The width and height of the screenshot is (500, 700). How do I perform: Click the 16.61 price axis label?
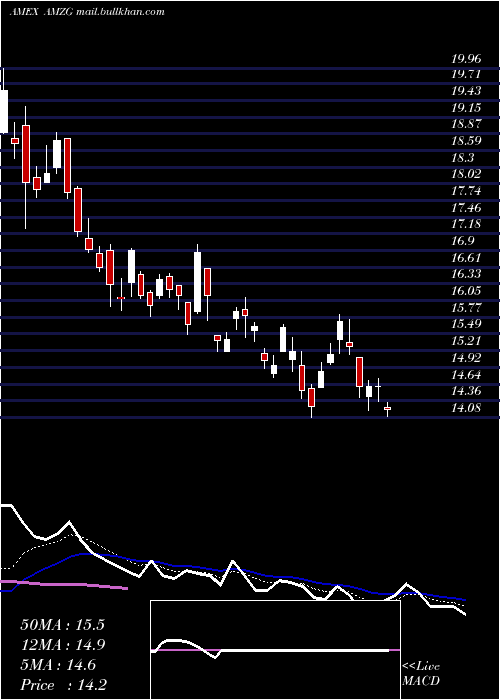pyautogui.click(x=467, y=258)
